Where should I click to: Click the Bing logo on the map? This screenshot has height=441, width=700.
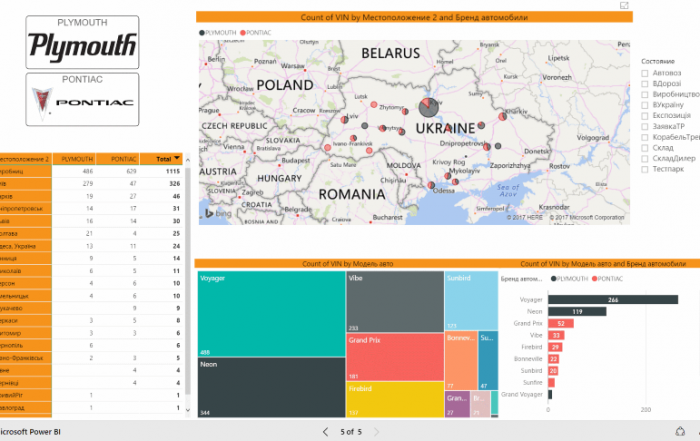click(218, 213)
